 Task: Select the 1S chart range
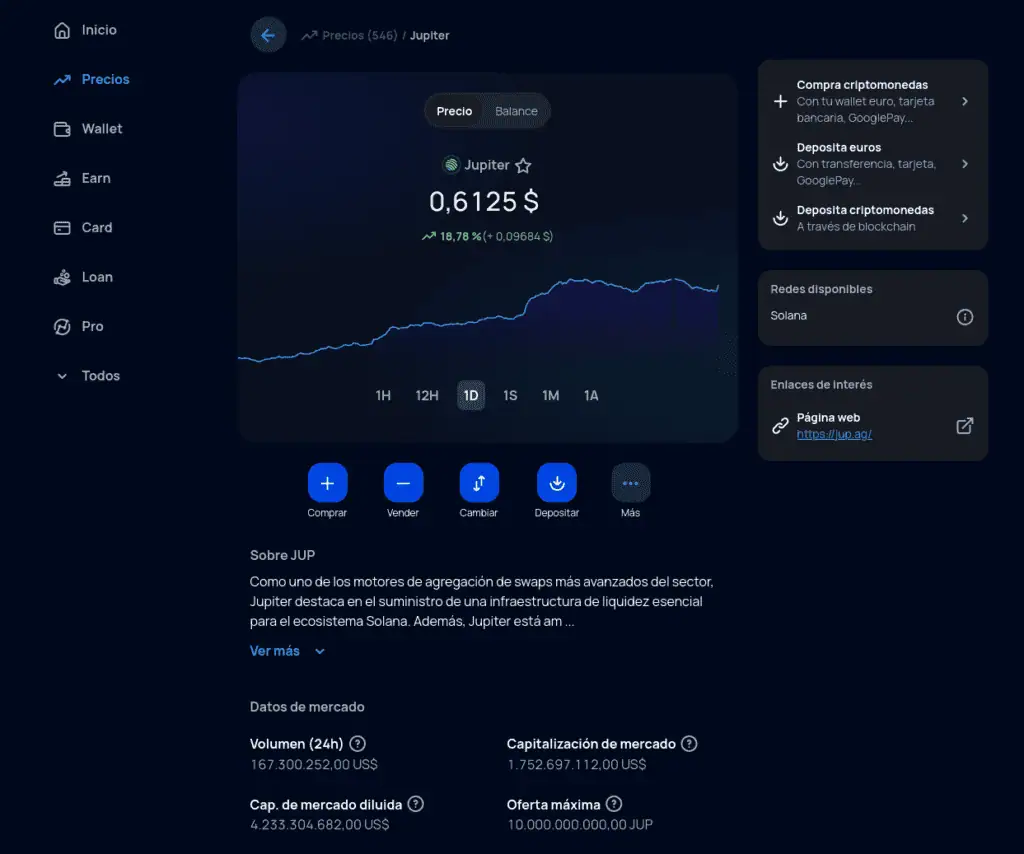(x=510, y=396)
